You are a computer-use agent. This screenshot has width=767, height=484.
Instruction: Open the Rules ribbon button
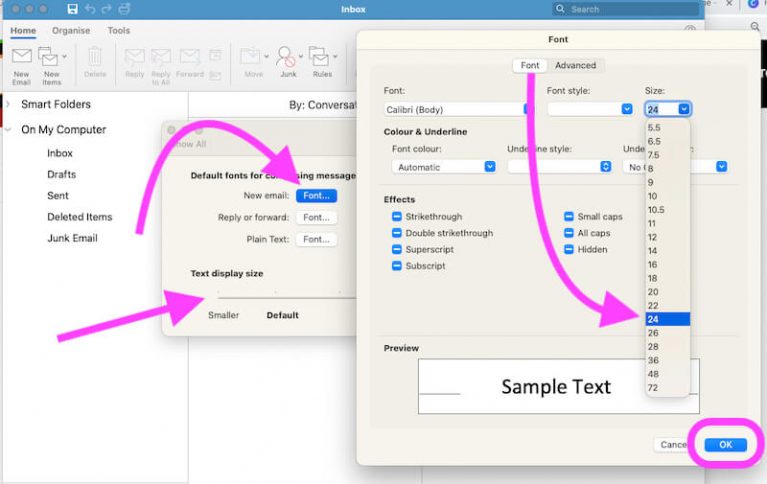[x=322, y=62]
